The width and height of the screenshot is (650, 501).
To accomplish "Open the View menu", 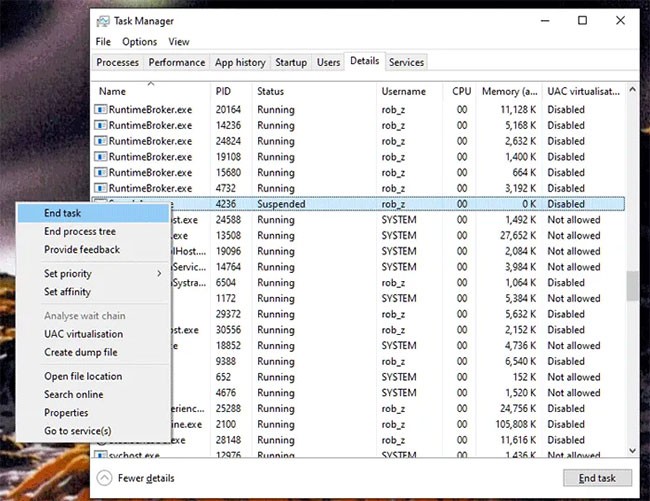I will 178,42.
